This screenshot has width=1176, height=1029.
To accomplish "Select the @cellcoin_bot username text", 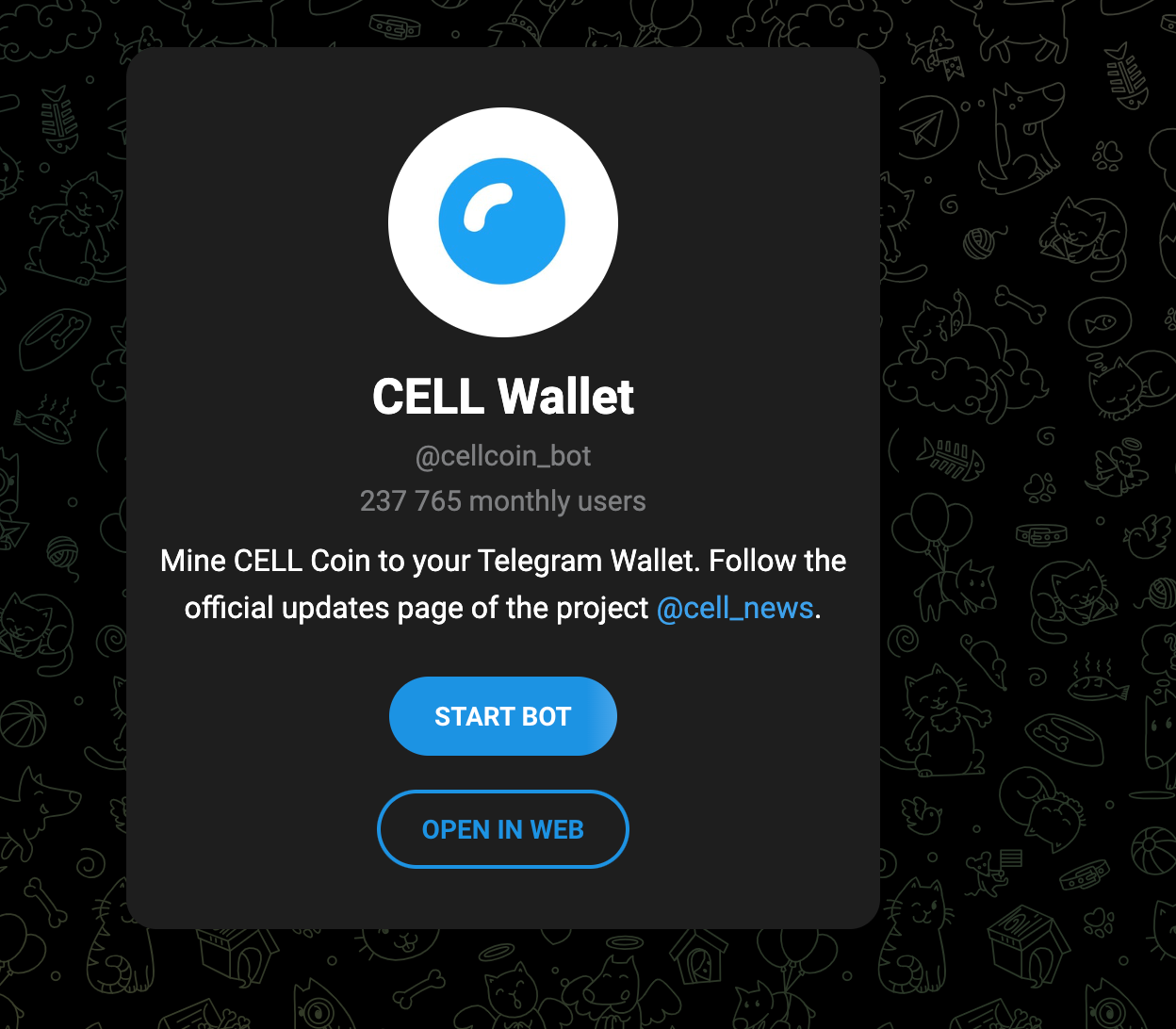I will click(x=503, y=456).
